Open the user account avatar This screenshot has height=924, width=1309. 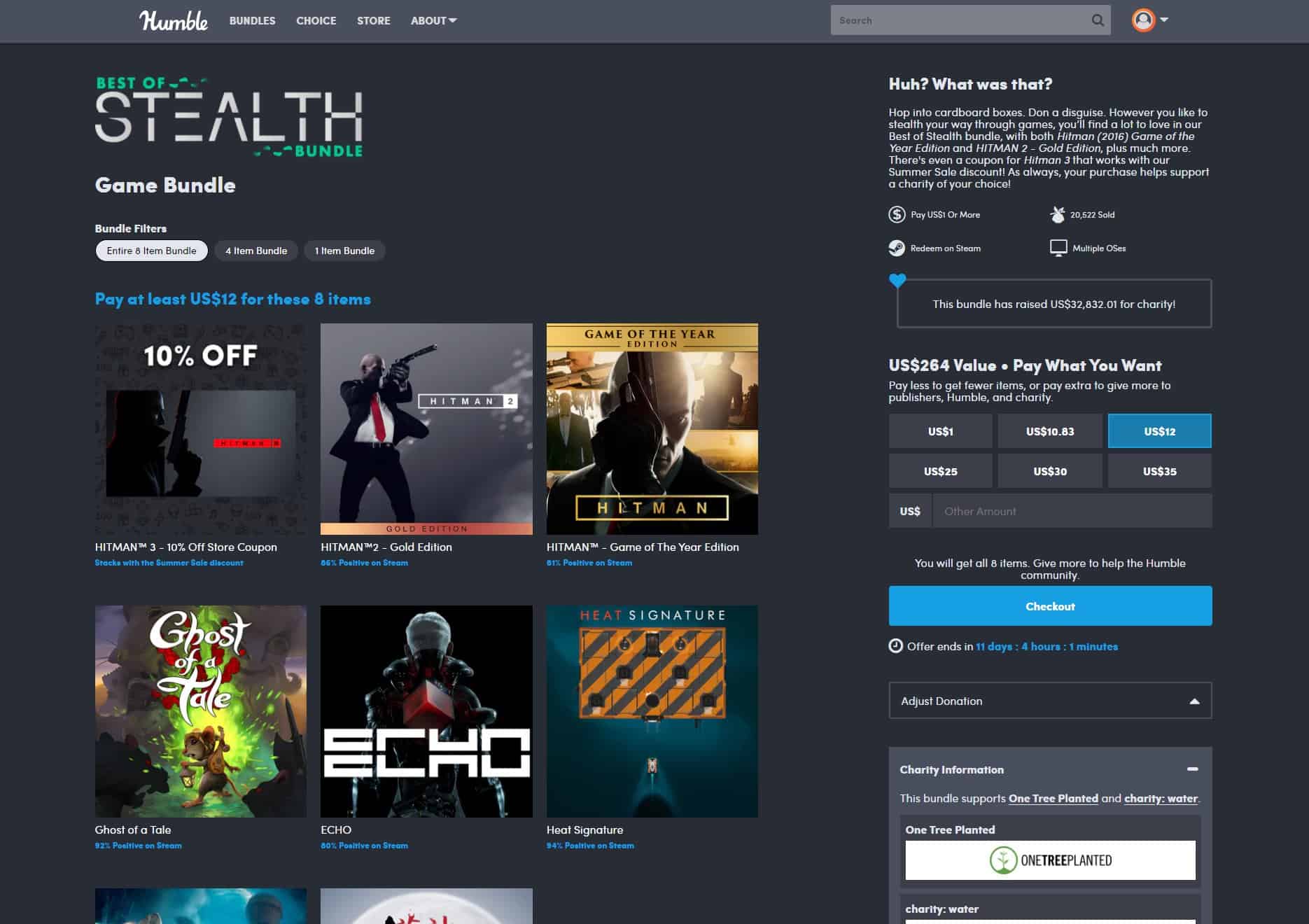point(1143,20)
